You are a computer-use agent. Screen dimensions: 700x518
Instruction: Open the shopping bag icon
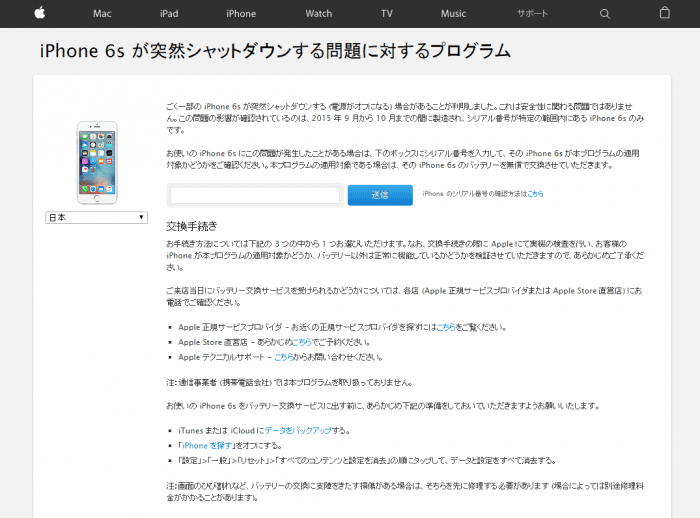[664, 13]
